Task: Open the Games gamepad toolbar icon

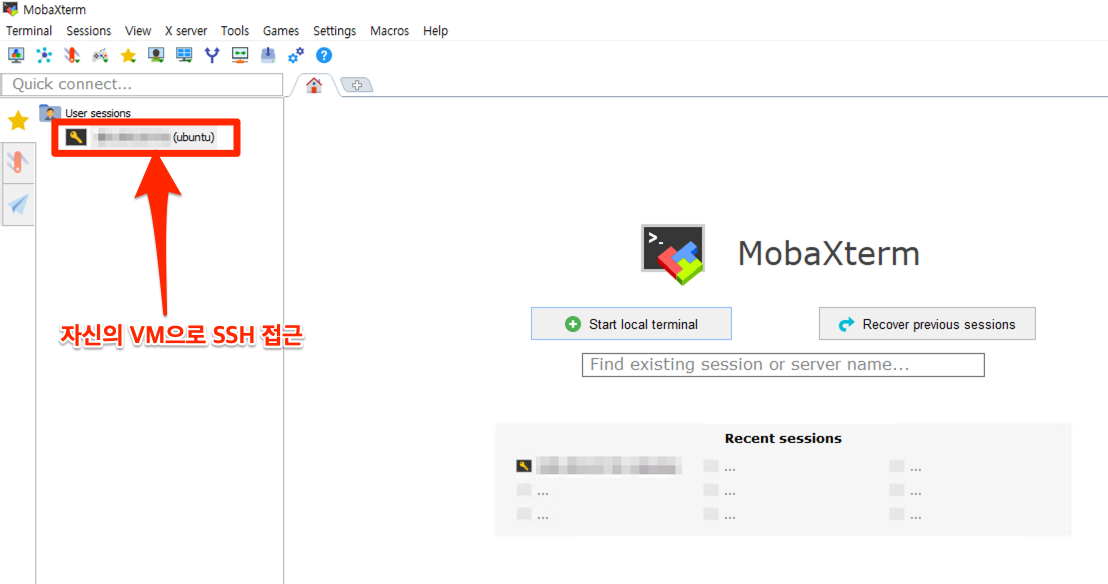Action: click(x=100, y=55)
